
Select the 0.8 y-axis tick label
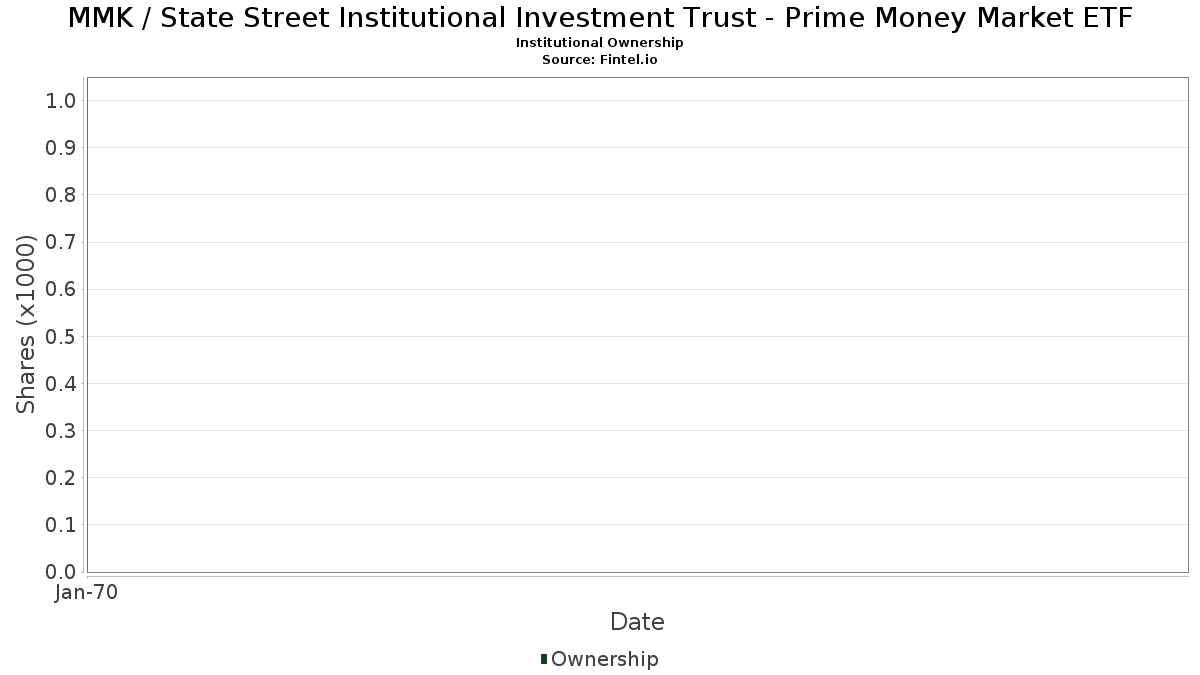[61, 195]
